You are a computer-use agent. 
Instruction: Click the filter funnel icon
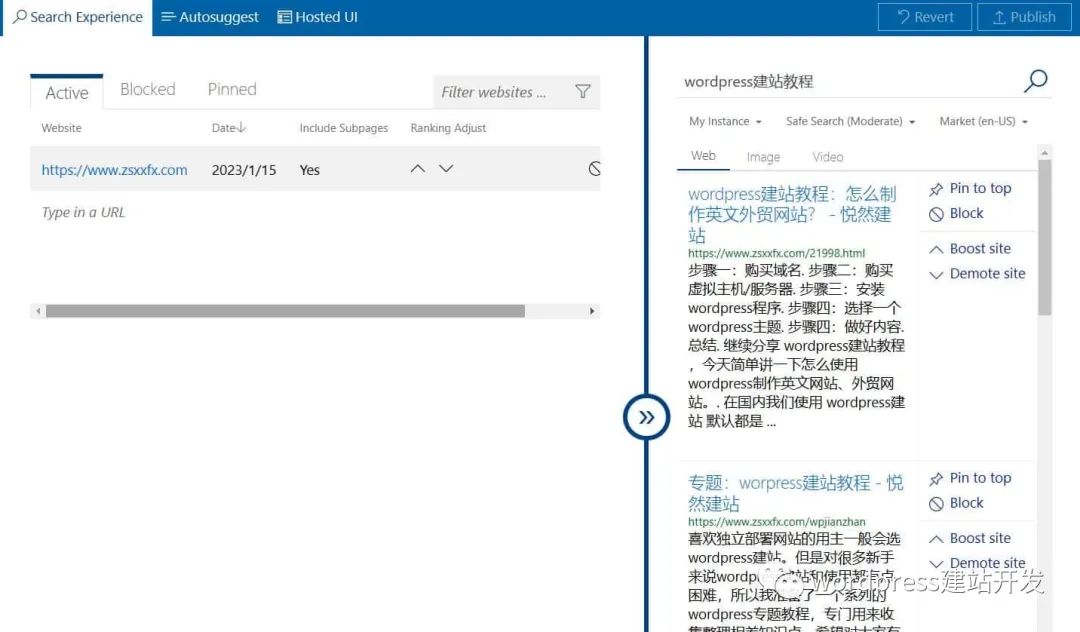[x=583, y=92]
